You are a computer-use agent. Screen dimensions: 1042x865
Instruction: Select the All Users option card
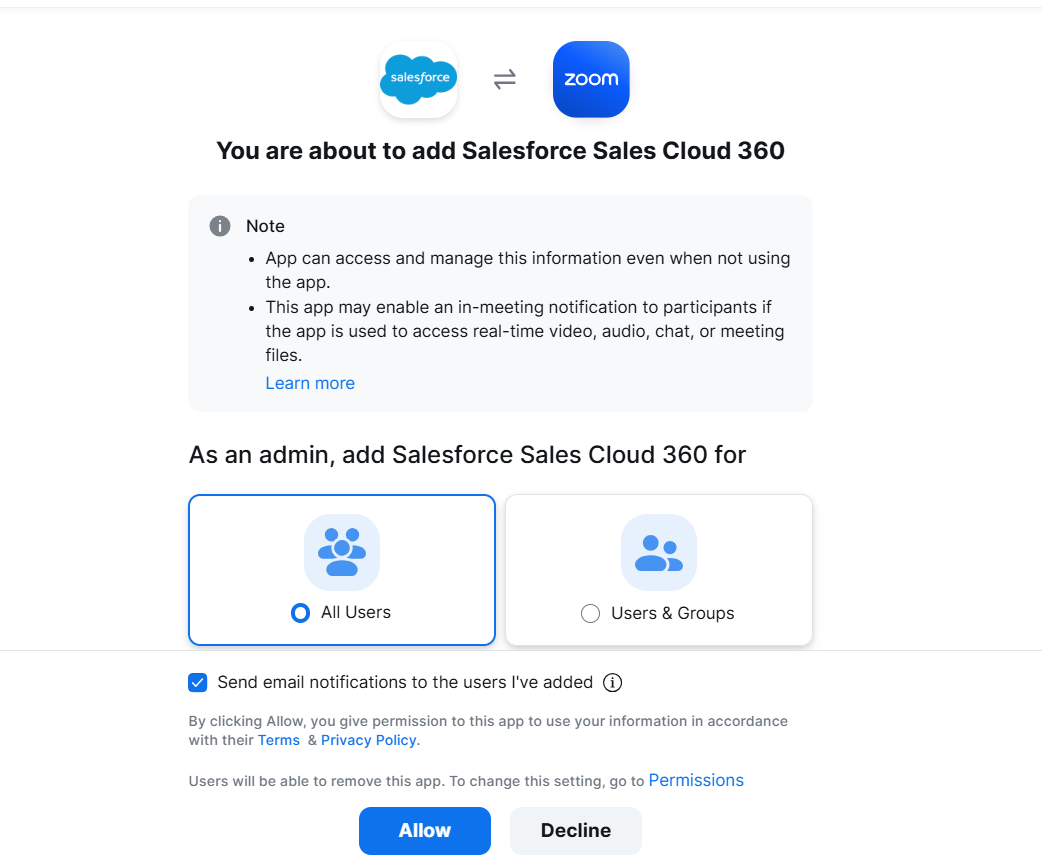[342, 570]
